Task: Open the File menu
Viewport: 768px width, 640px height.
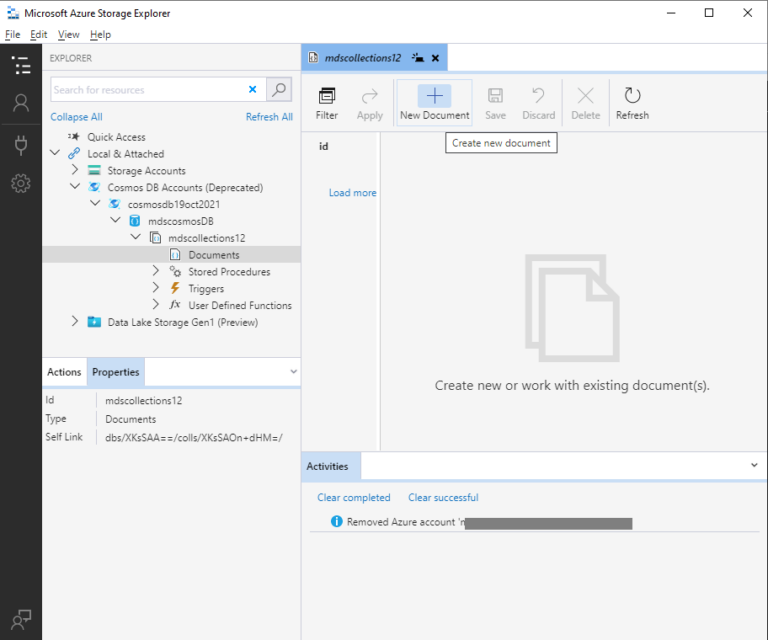Action: (13, 34)
